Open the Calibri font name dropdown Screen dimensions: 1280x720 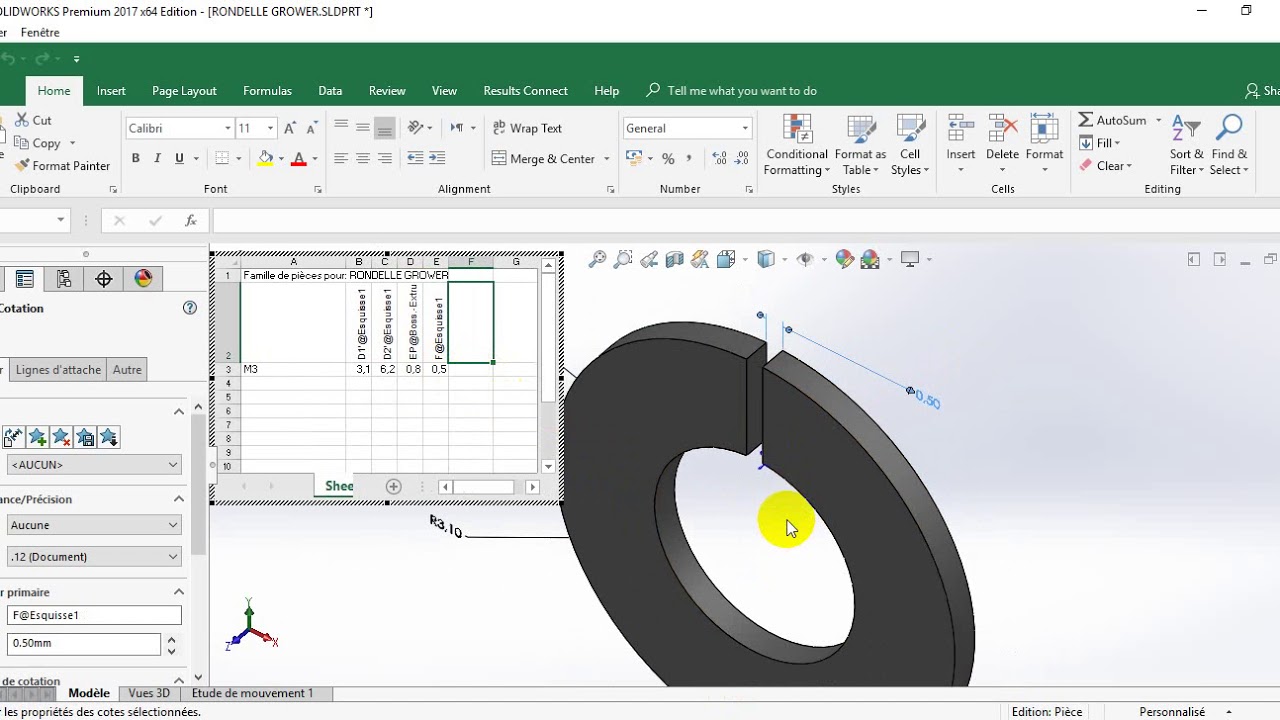point(180,128)
